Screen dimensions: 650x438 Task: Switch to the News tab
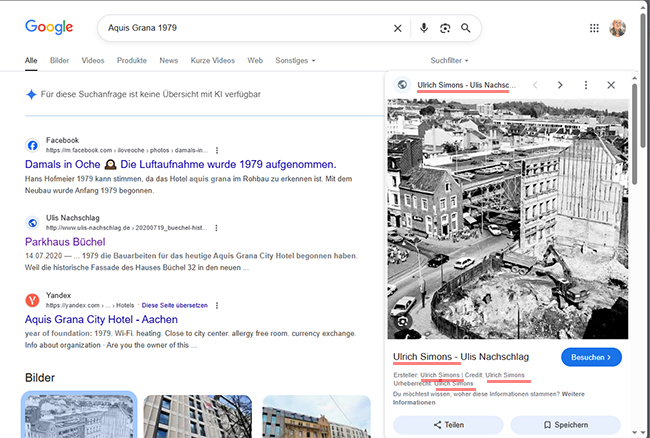[169, 60]
